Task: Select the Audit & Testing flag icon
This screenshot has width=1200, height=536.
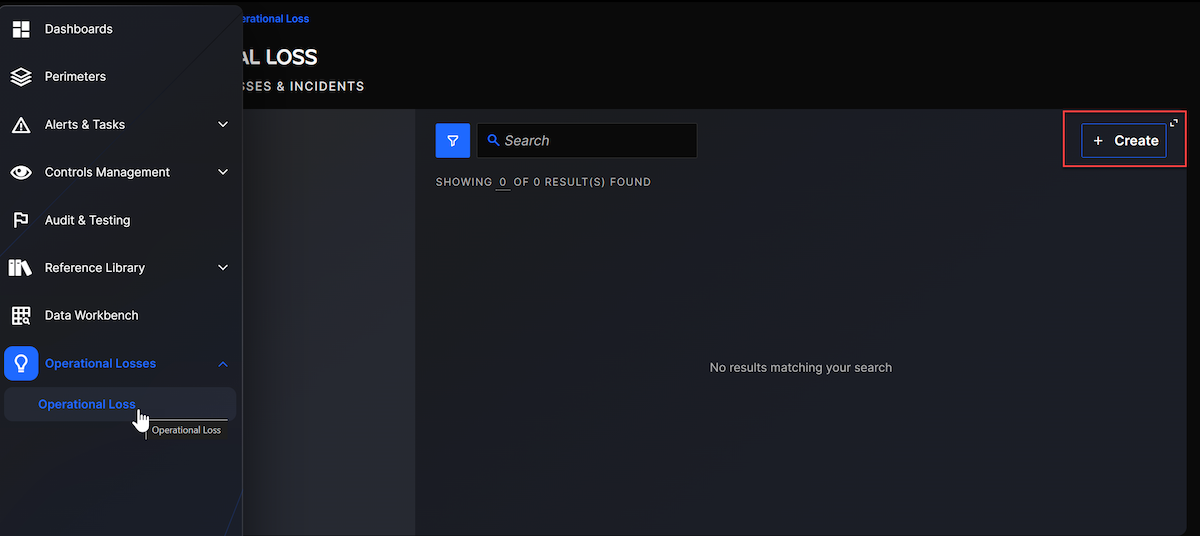Action: [x=21, y=220]
